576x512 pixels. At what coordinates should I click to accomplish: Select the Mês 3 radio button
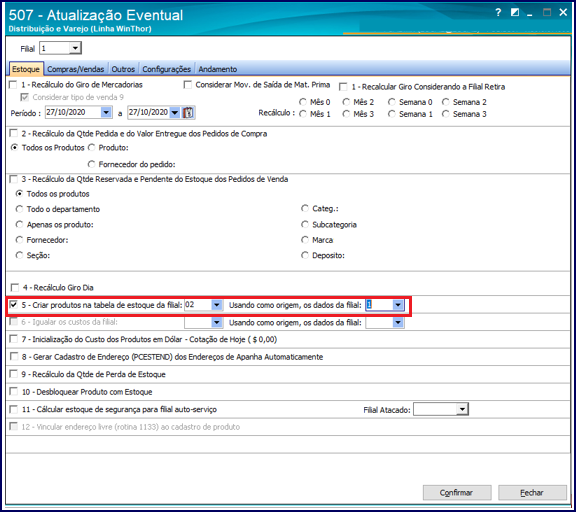pyautogui.click(x=346, y=114)
